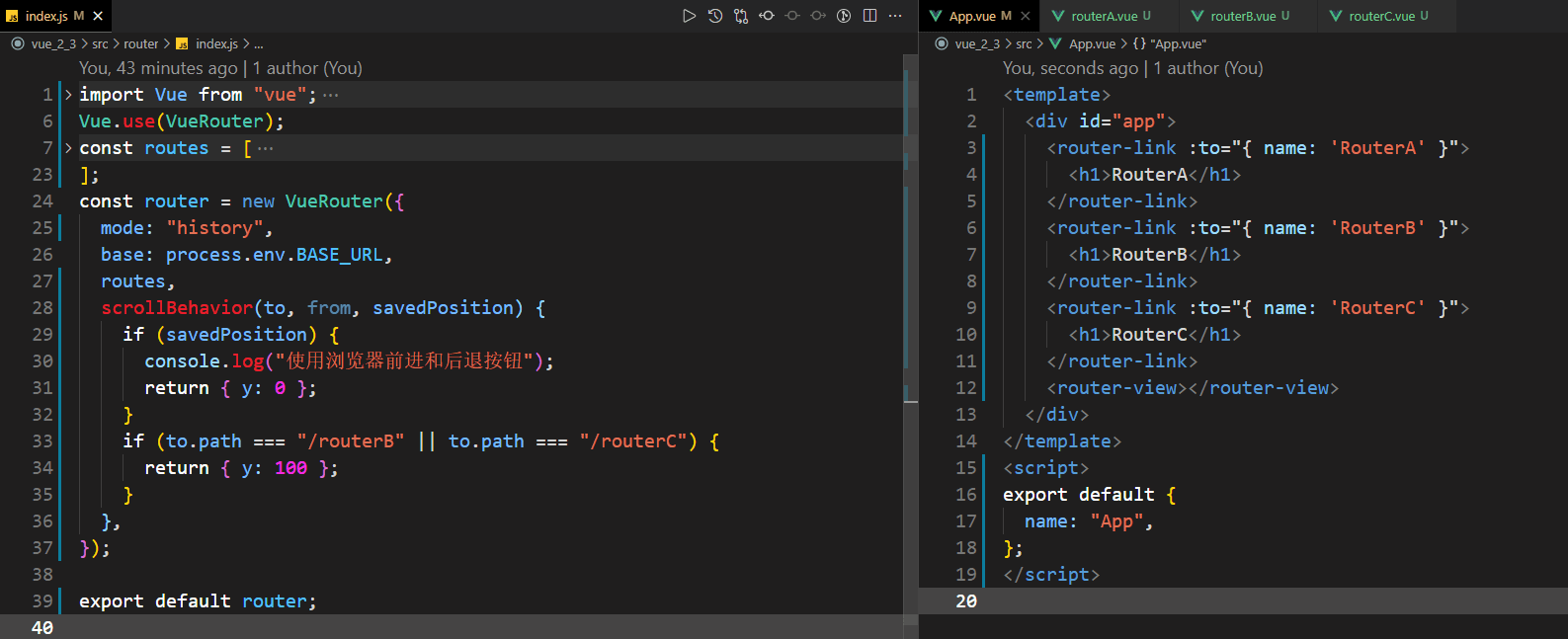The width and height of the screenshot is (1568, 639).
Task: Click the git graph circle icon
Action: pos(844,16)
